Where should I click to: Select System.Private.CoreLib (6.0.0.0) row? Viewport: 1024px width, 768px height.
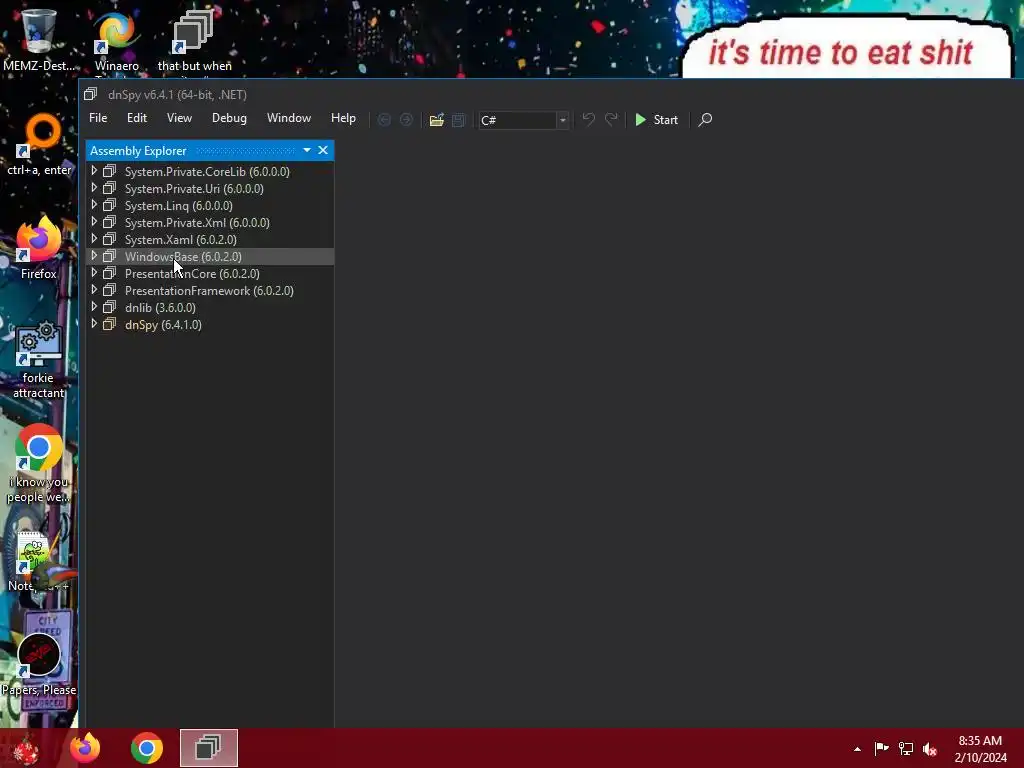click(x=210, y=171)
